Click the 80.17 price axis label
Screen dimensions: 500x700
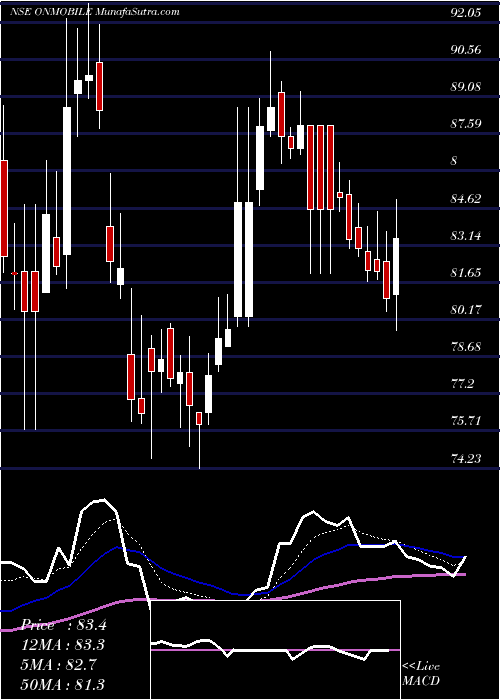click(x=466, y=309)
